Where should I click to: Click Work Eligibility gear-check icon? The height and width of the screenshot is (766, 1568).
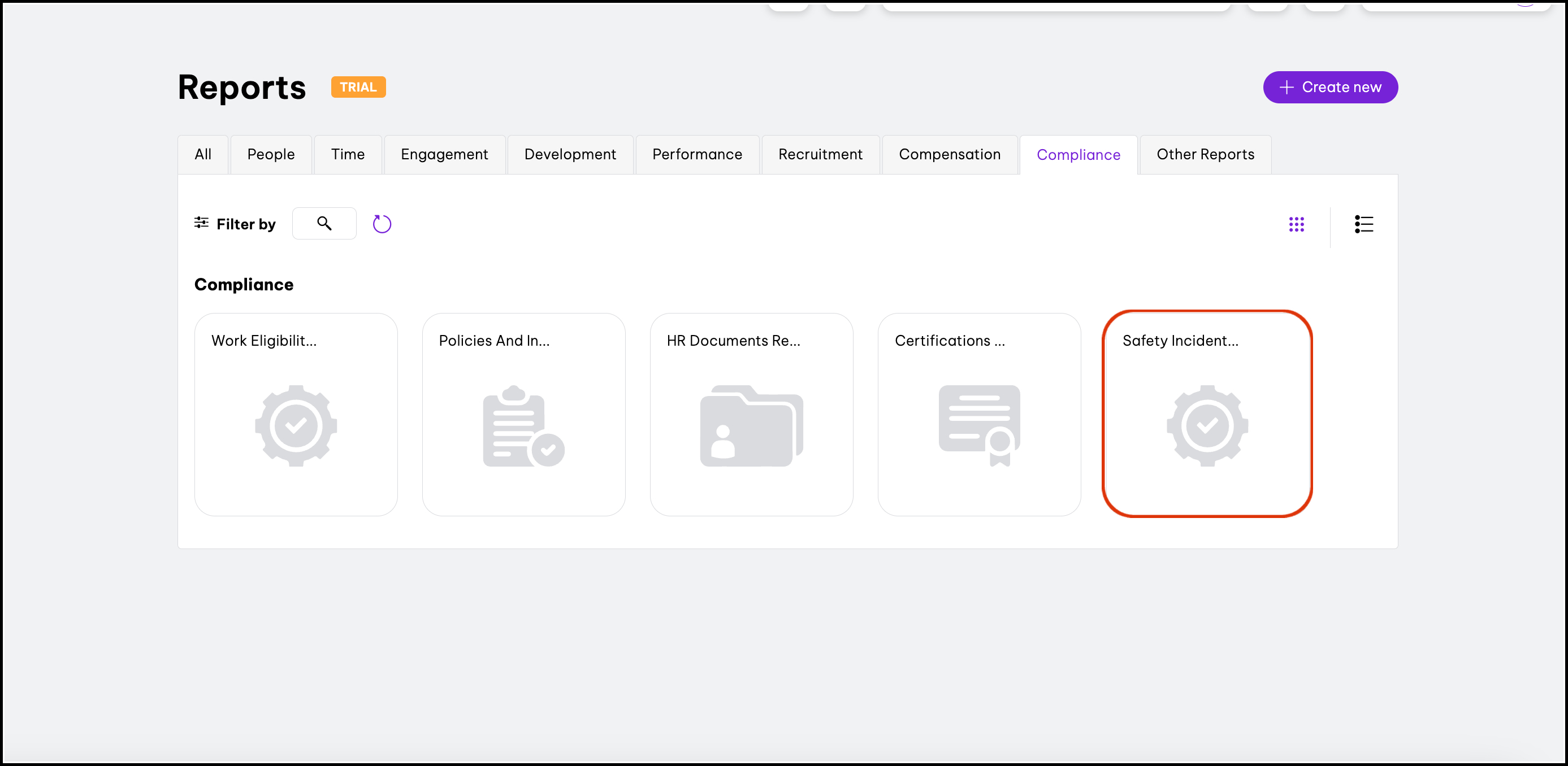[x=296, y=426]
